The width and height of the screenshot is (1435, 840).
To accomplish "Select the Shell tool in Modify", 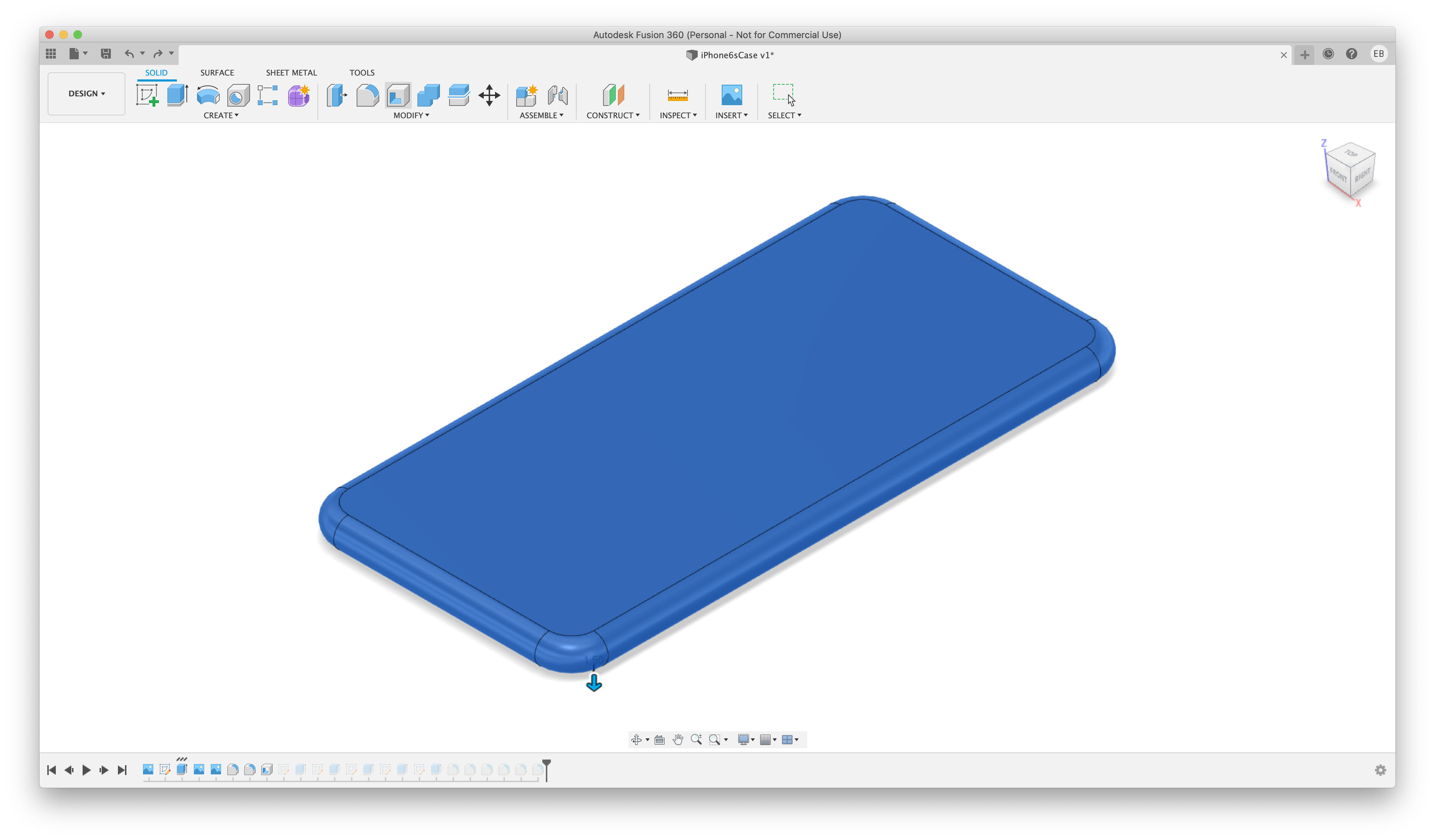I will 398,95.
